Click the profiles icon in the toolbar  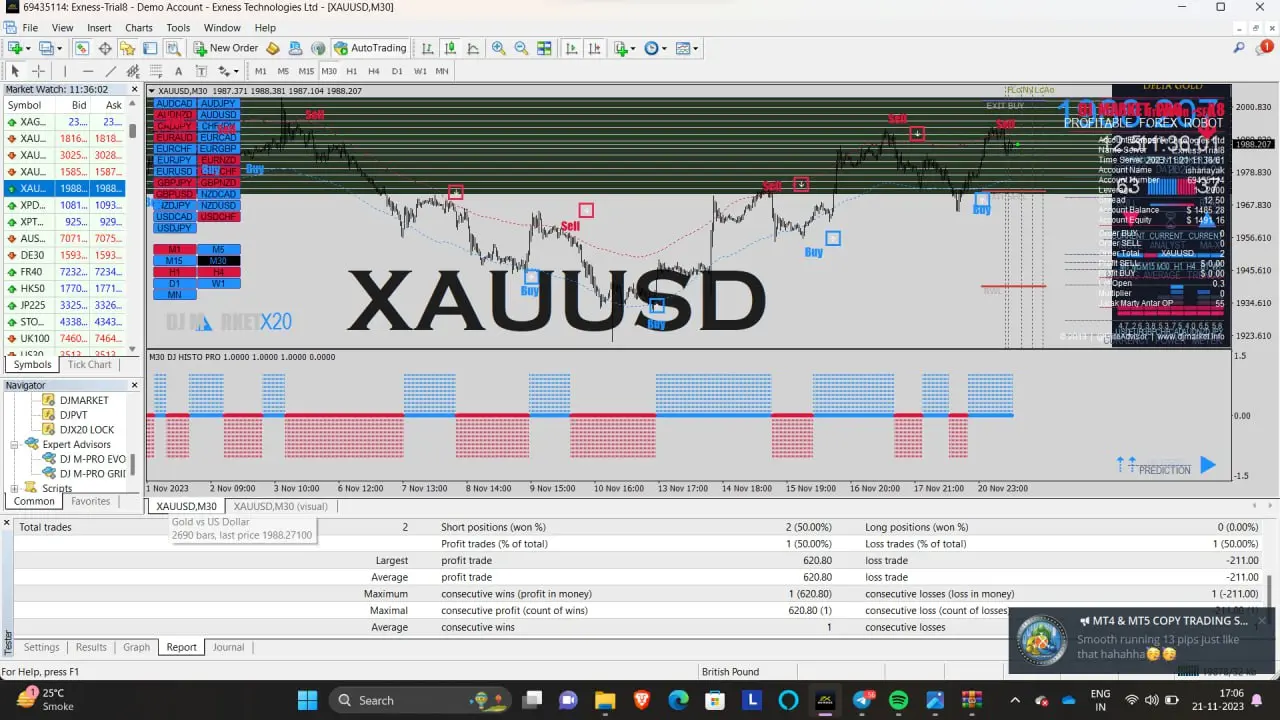point(47,48)
